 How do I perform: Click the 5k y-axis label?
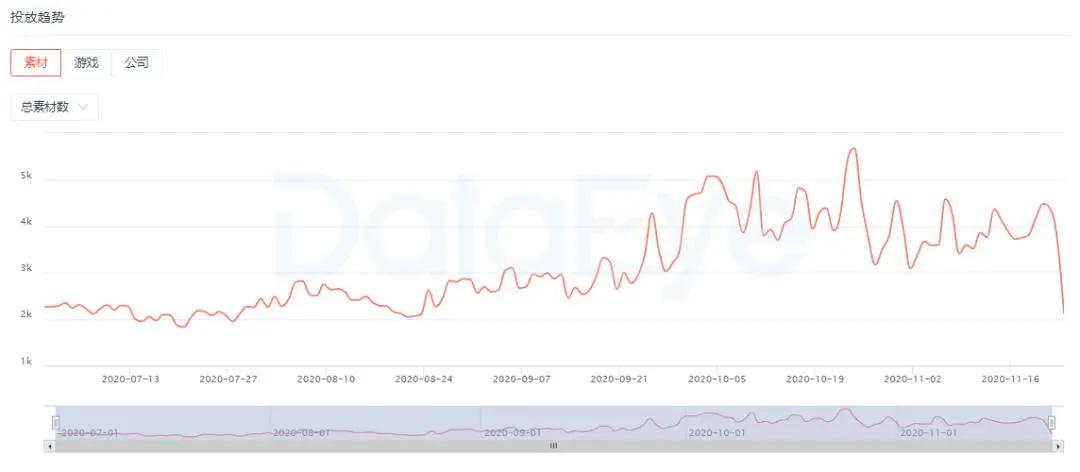click(x=27, y=176)
